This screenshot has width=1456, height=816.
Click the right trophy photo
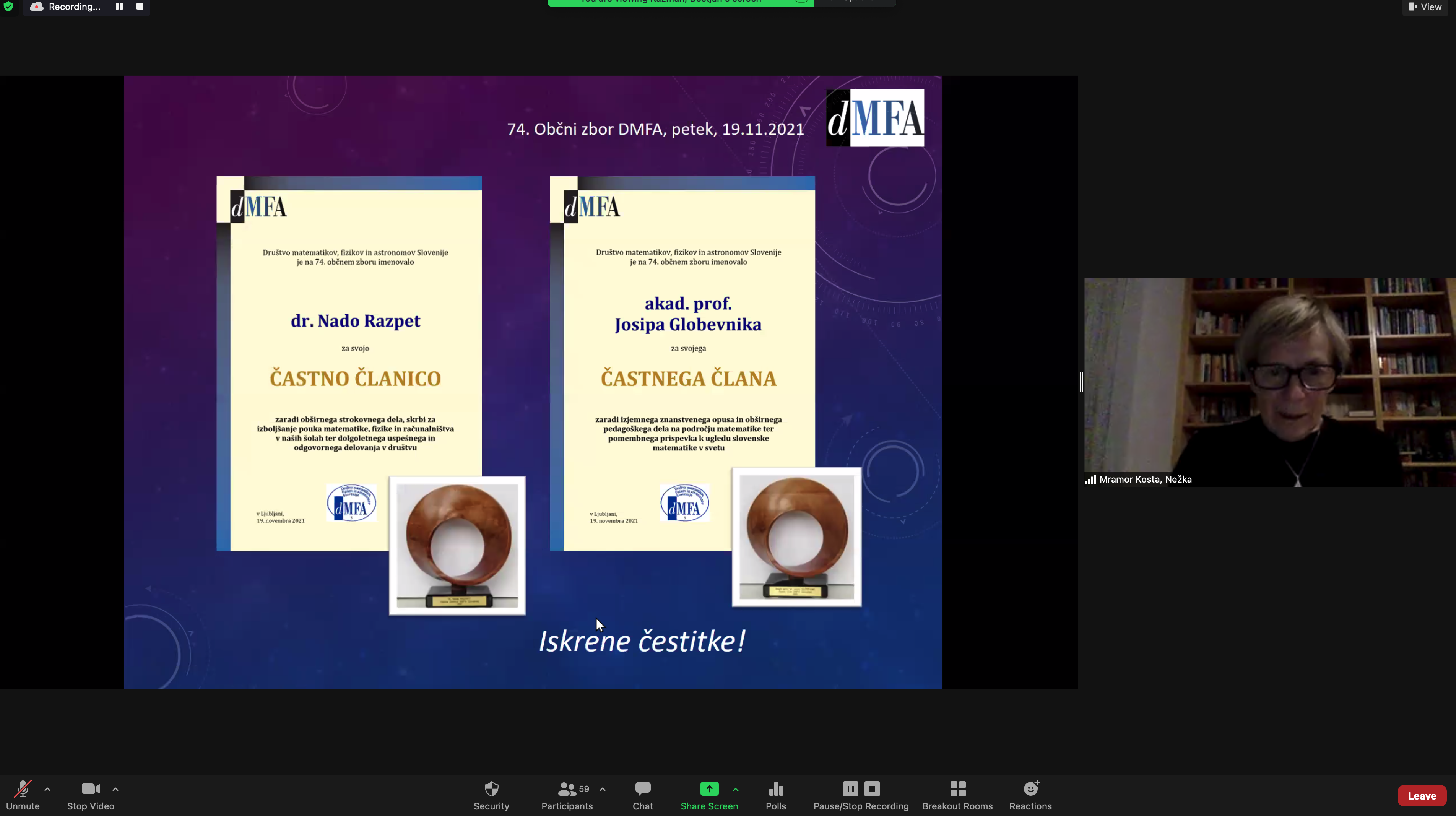pos(796,537)
